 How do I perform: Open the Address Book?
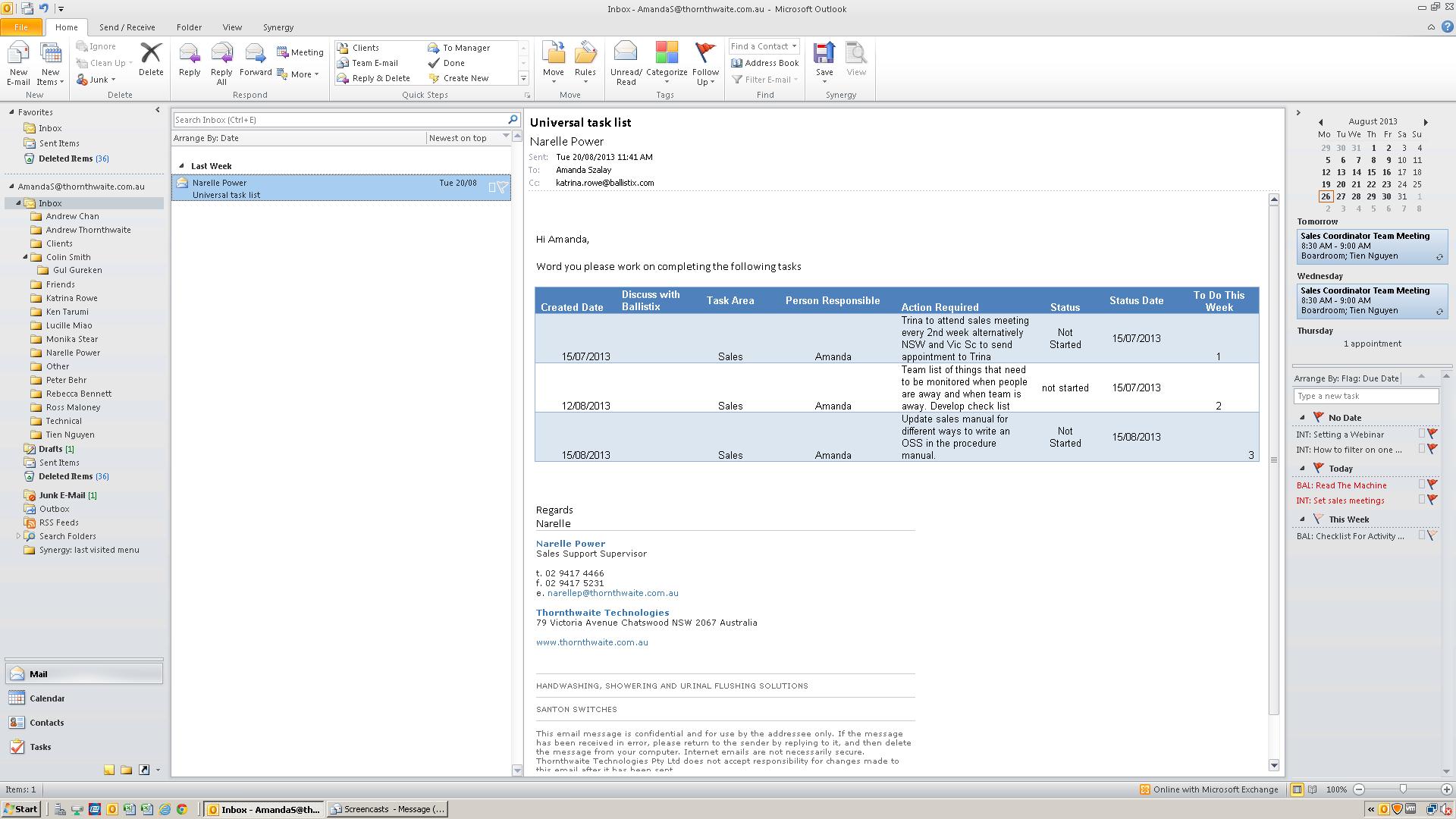765,63
